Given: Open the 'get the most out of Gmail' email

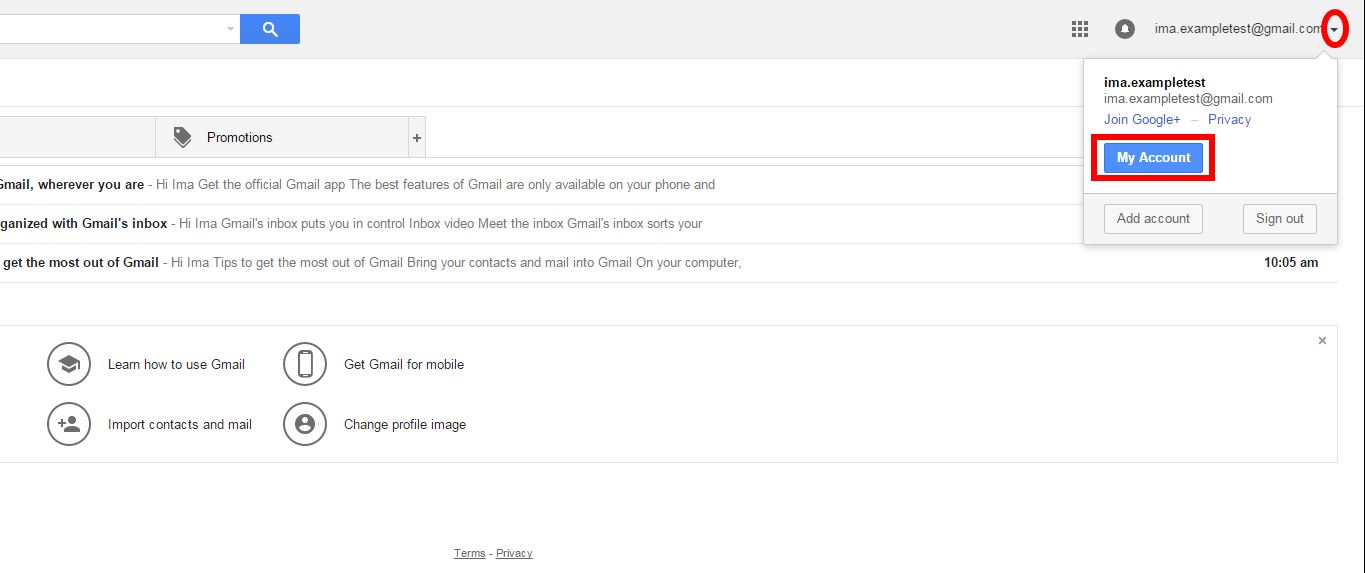Looking at the screenshot, I should 669,263.
